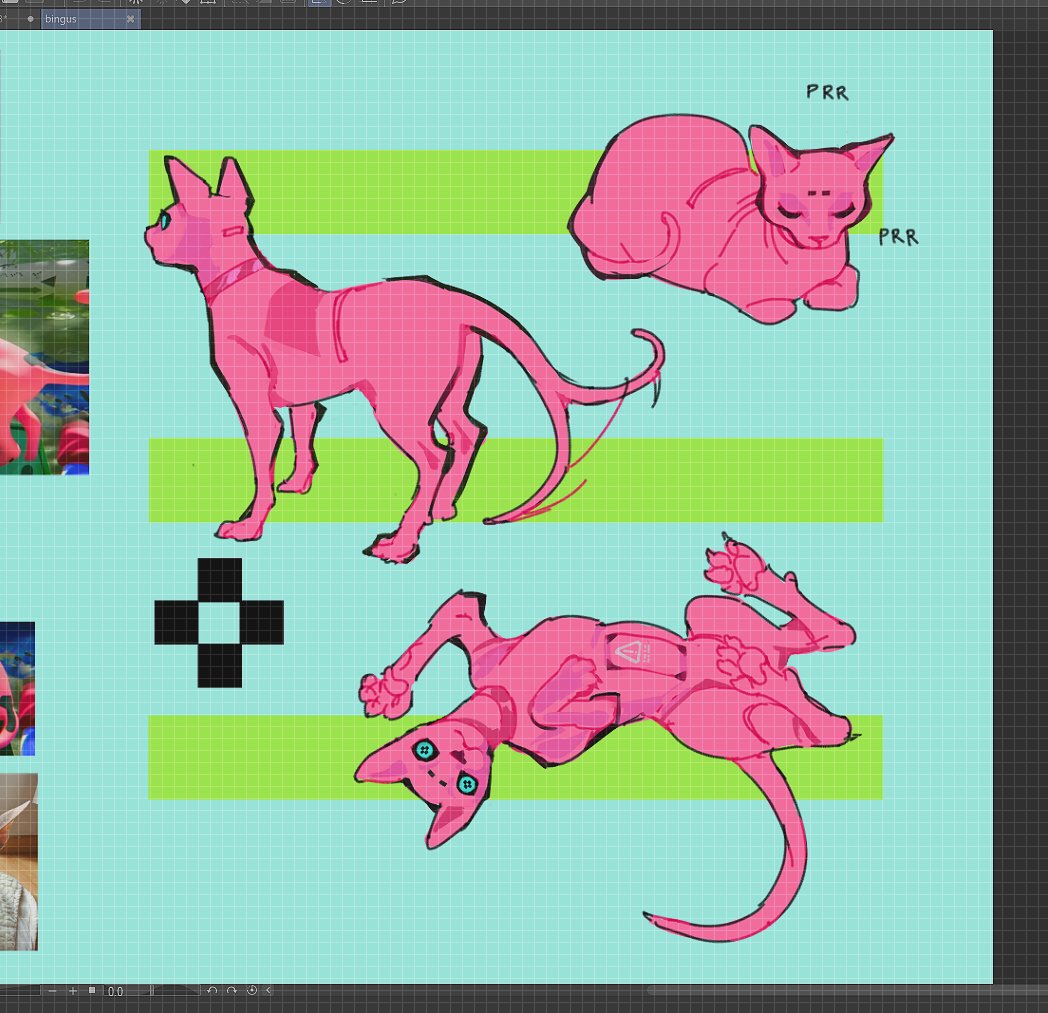Select the rotation angle field showing 0.0
This screenshot has width=1048, height=1013.
coord(116,992)
